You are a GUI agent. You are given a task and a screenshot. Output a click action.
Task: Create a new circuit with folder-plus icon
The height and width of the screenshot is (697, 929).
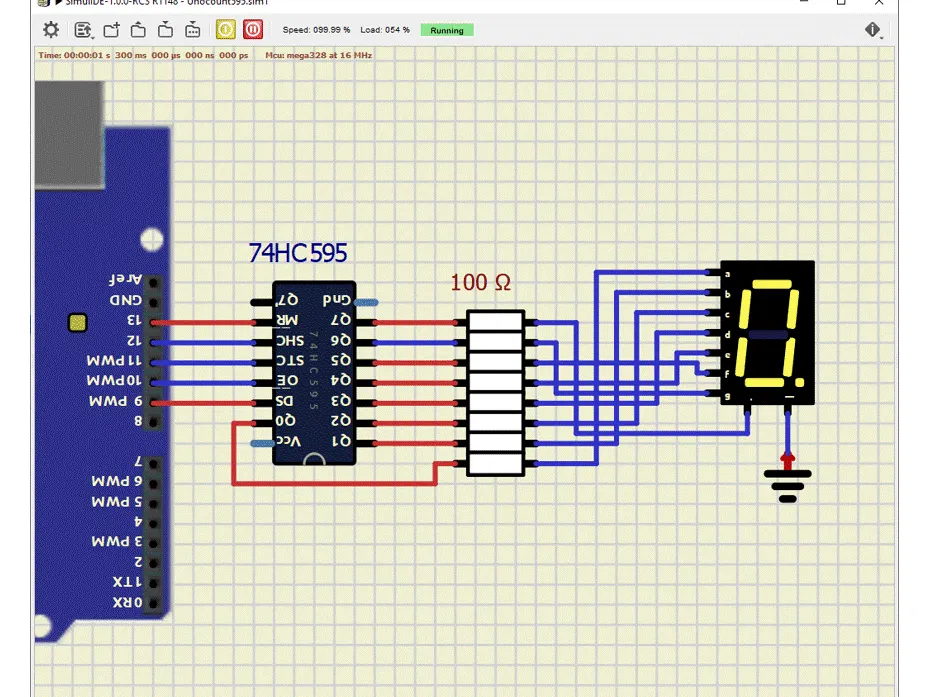111,30
